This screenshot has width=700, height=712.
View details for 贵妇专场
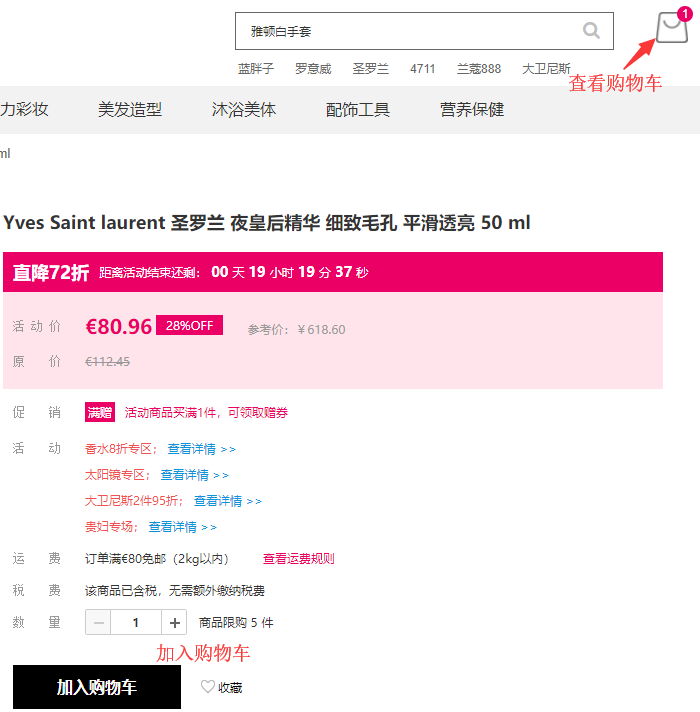(182, 527)
